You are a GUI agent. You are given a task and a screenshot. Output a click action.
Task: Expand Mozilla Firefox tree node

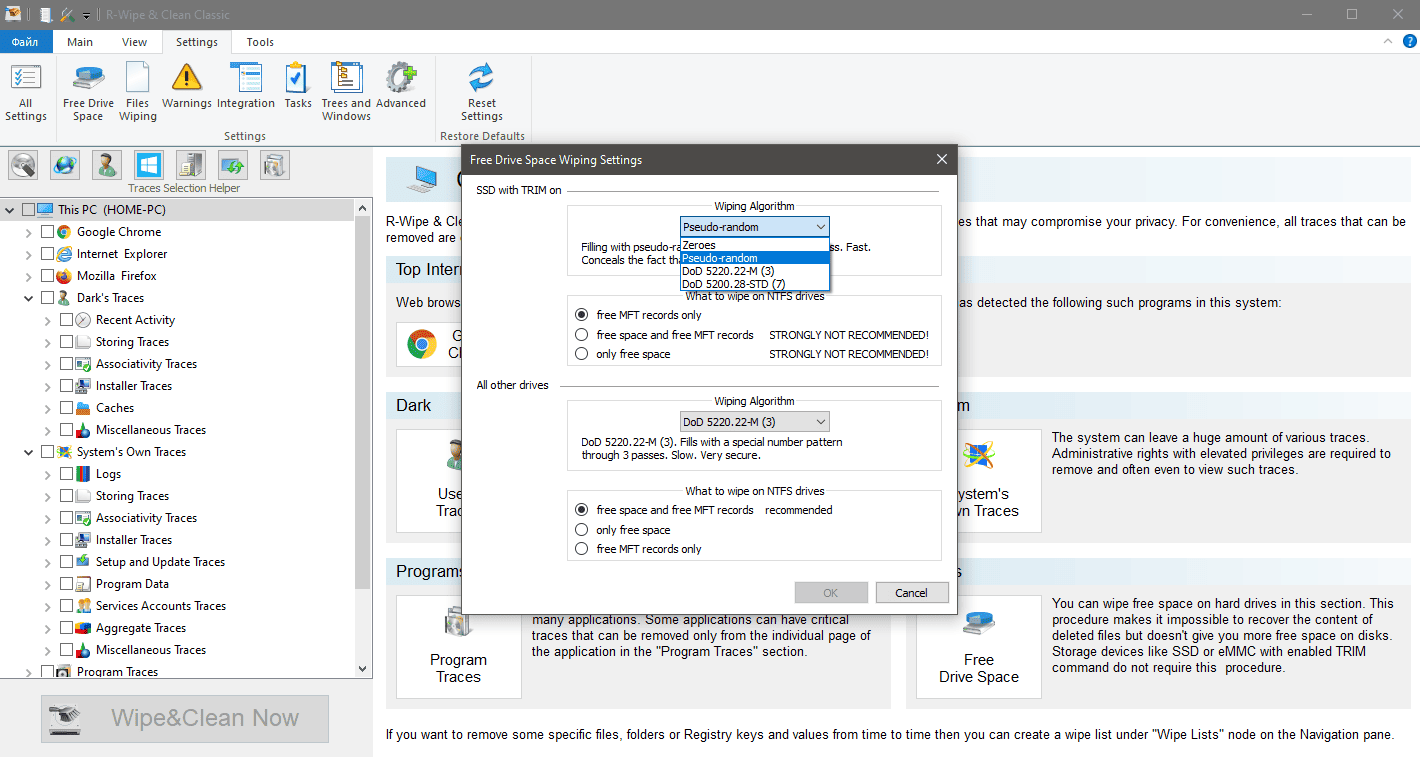(29, 276)
